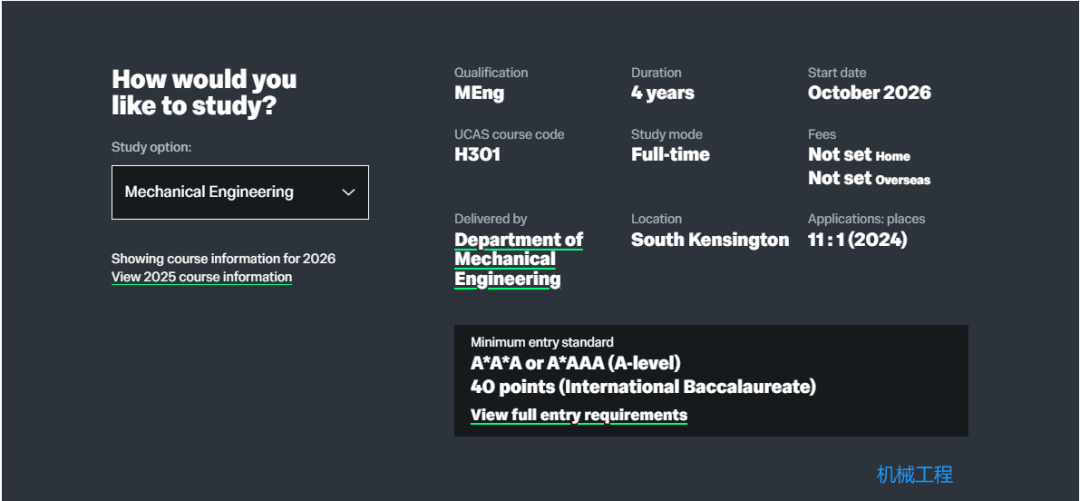Click the MEng qualification value
1080x501 pixels.
point(479,93)
